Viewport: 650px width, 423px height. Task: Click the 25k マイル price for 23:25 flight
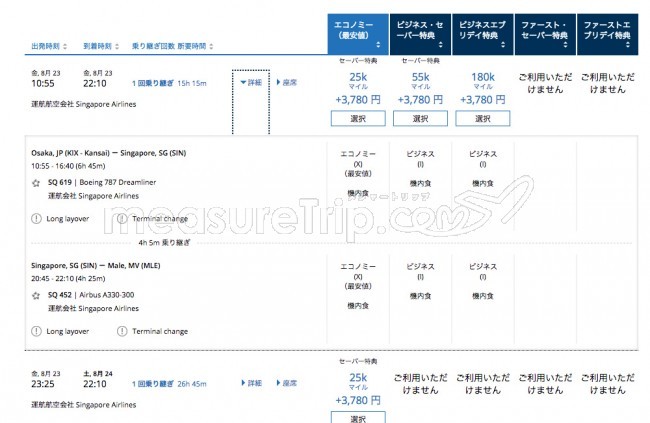click(x=358, y=381)
